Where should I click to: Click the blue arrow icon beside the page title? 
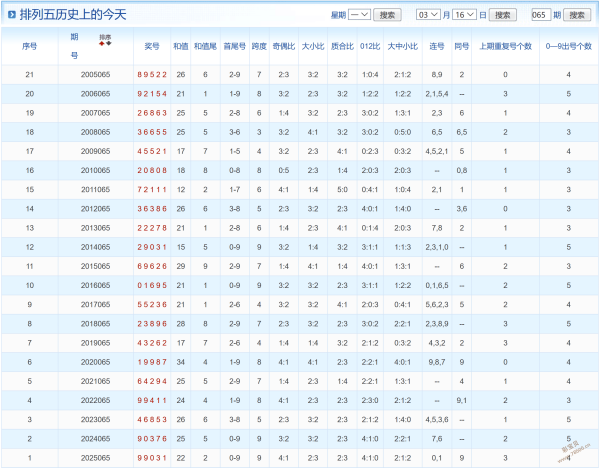point(12,15)
